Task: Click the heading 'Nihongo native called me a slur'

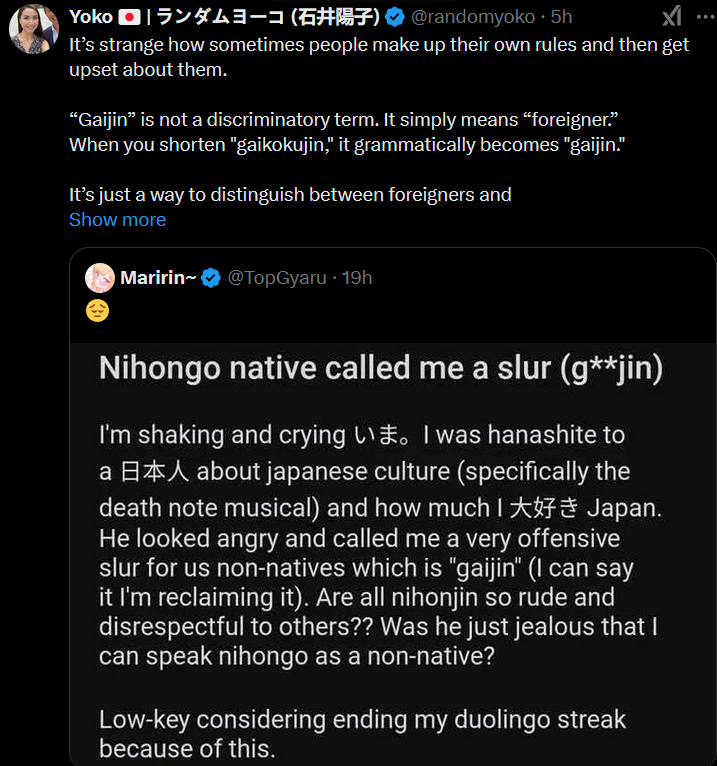Action: (380, 369)
